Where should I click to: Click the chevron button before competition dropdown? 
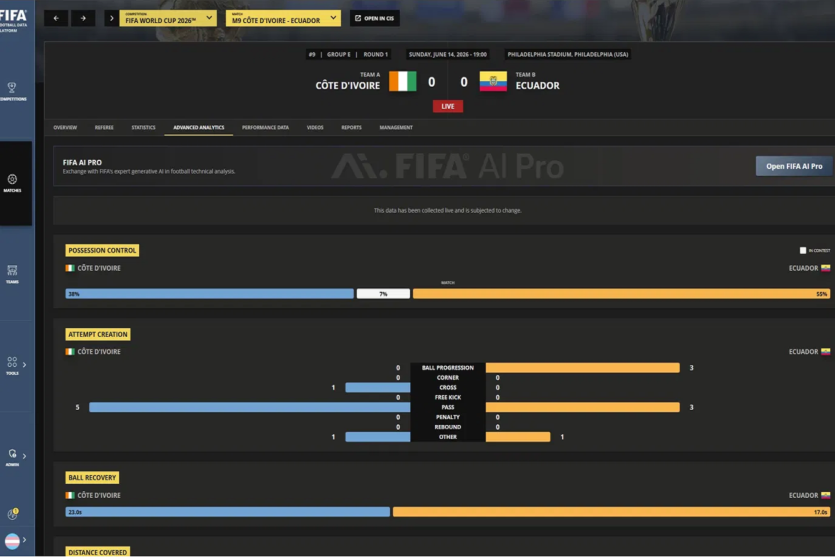(x=111, y=18)
